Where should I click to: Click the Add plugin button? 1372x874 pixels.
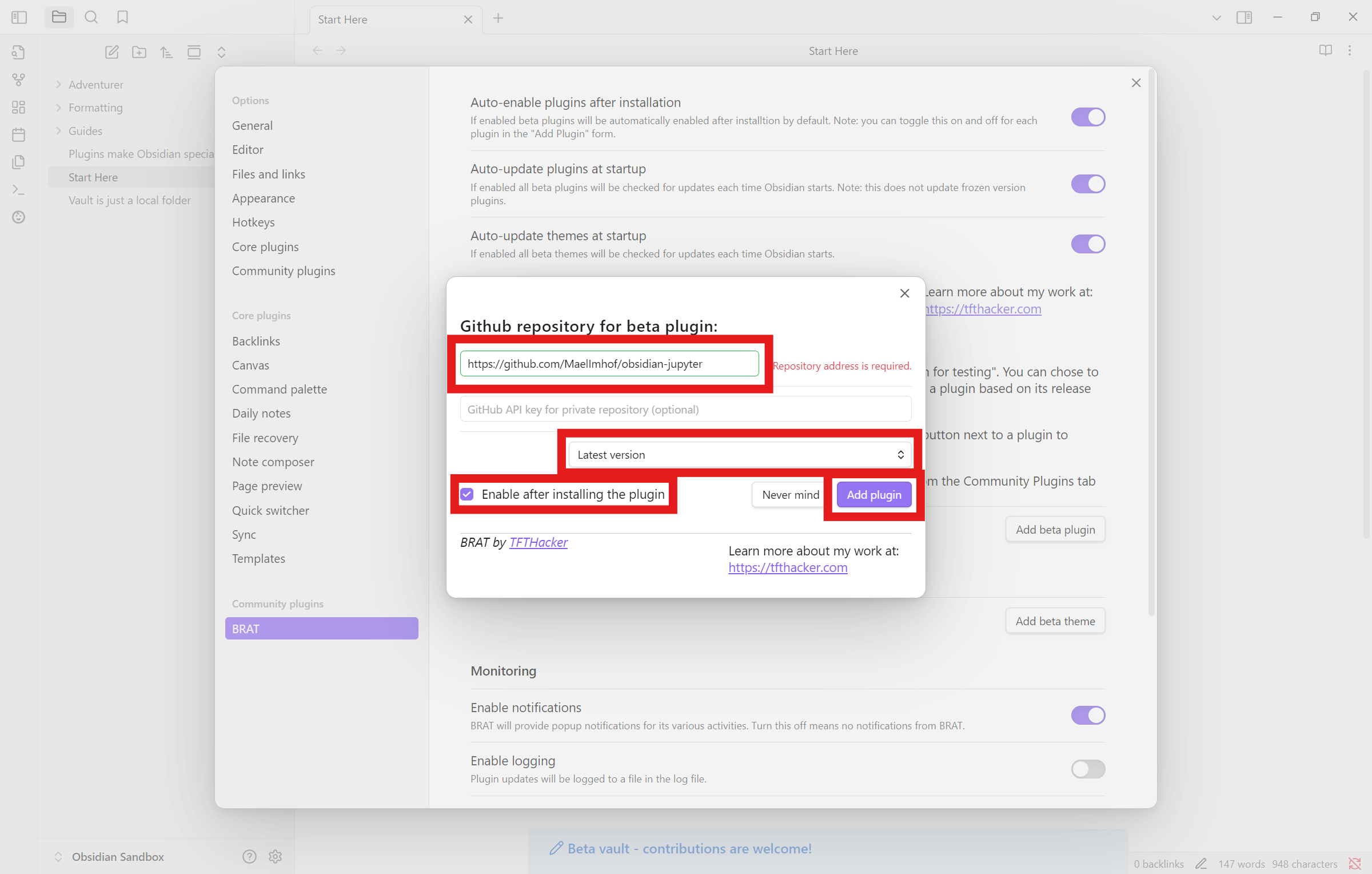coord(874,495)
